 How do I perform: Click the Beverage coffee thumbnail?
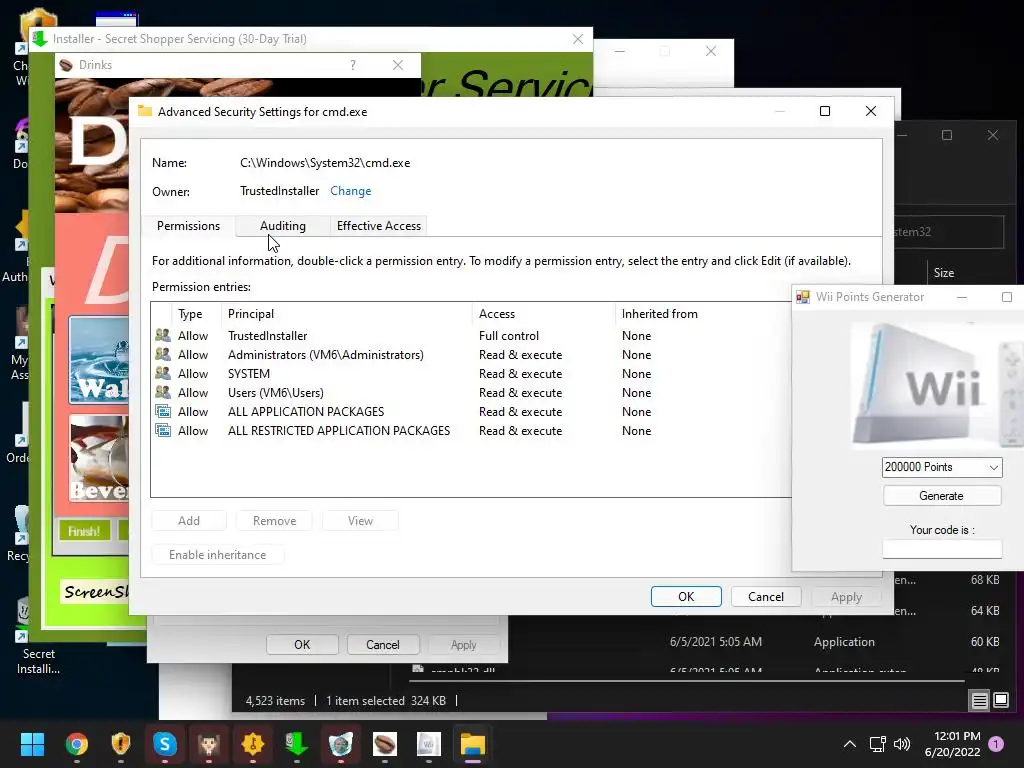point(100,458)
